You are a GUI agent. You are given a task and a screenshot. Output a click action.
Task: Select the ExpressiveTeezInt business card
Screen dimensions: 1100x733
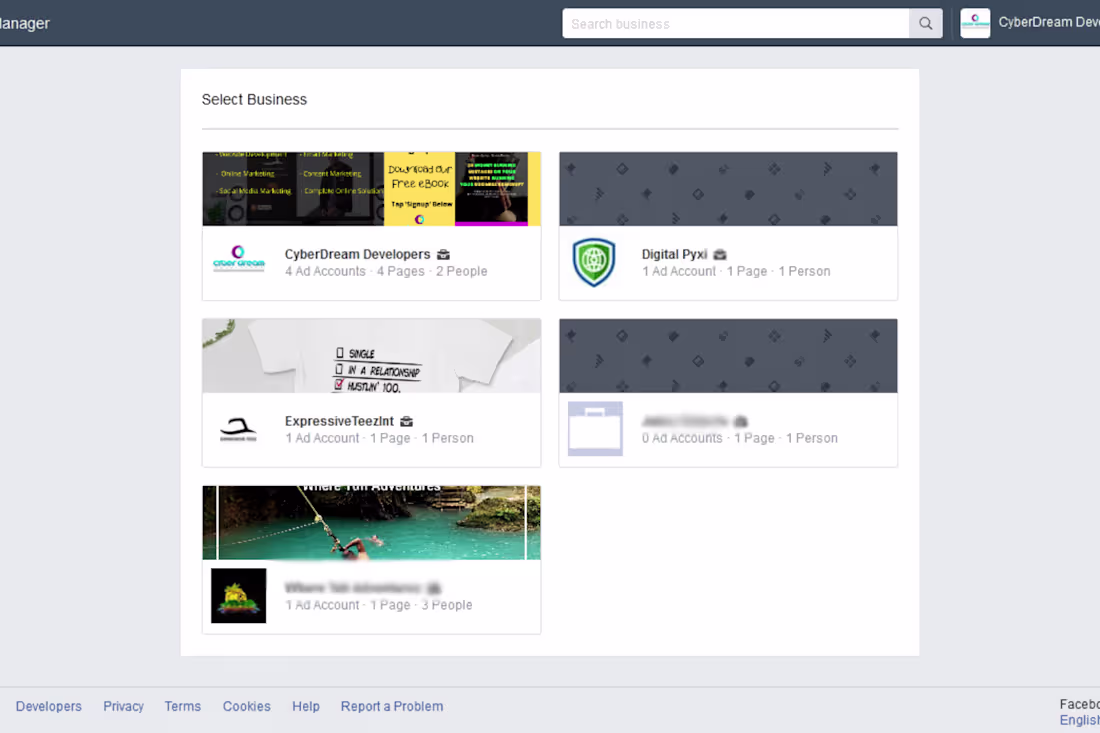371,392
